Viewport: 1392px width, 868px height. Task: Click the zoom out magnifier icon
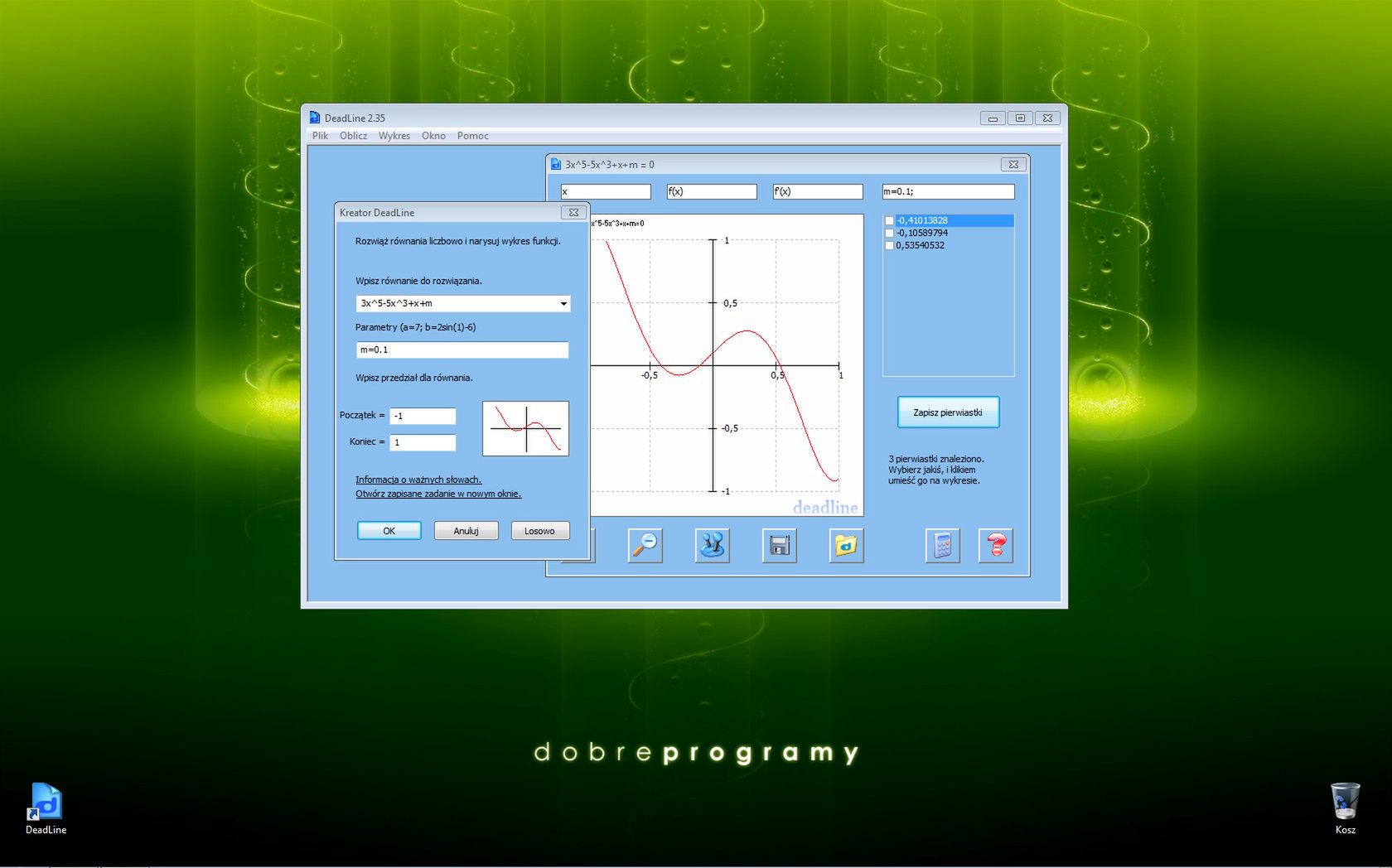click(x=645, y=546)
